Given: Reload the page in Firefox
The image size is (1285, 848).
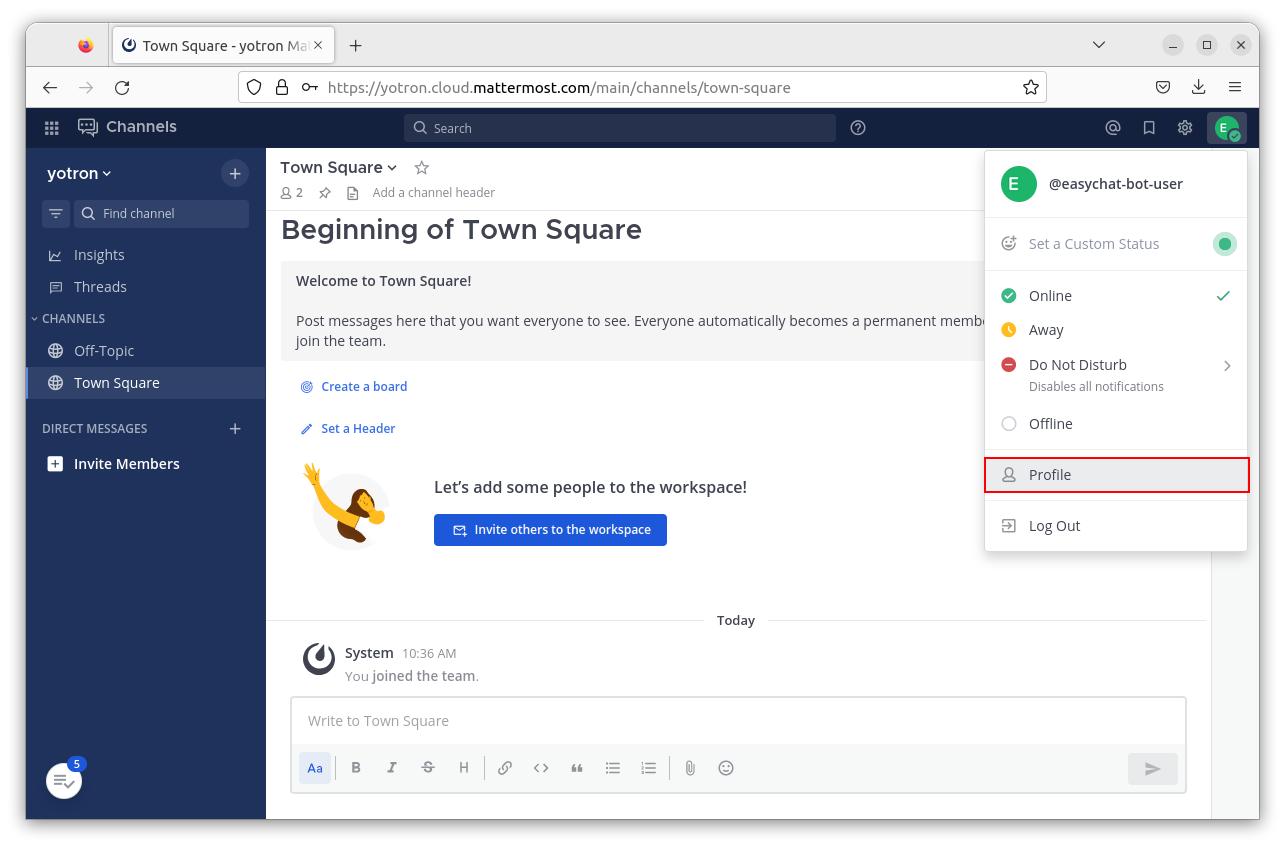Looking at the screenshot, I should point(122,87).
